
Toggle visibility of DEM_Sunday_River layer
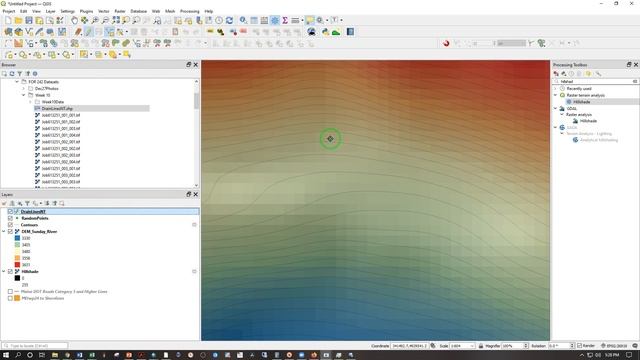pyautogui.click(x=10, y=231)
